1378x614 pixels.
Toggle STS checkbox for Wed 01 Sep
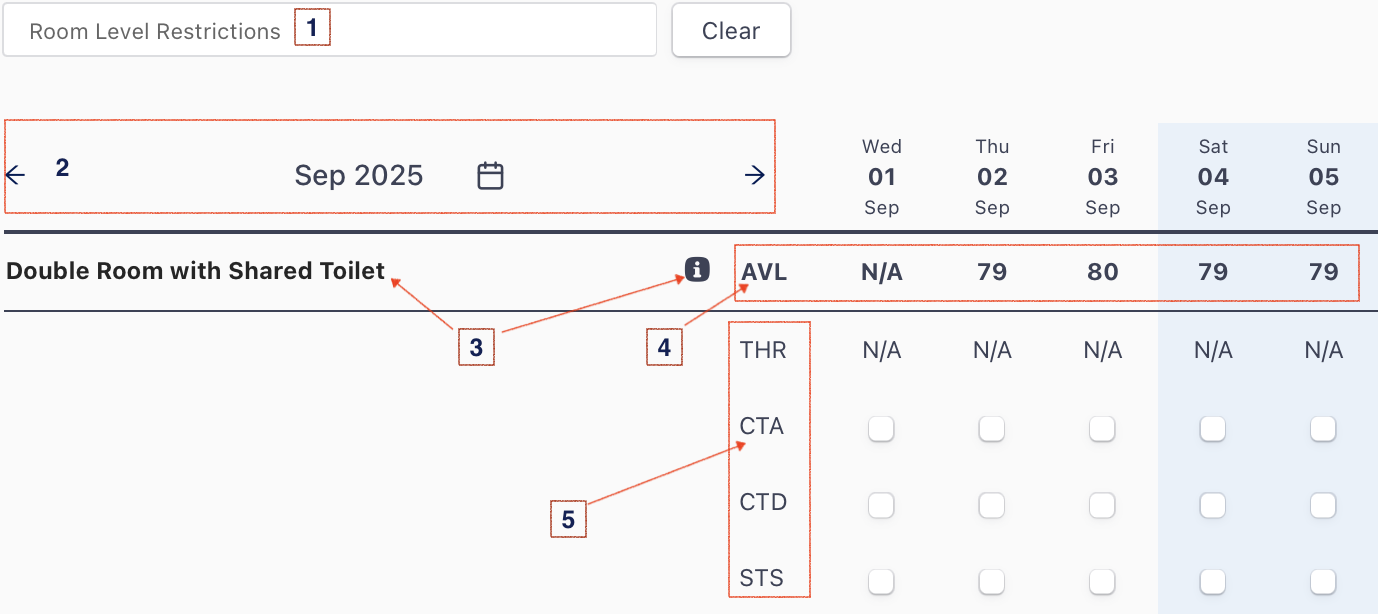881,582
